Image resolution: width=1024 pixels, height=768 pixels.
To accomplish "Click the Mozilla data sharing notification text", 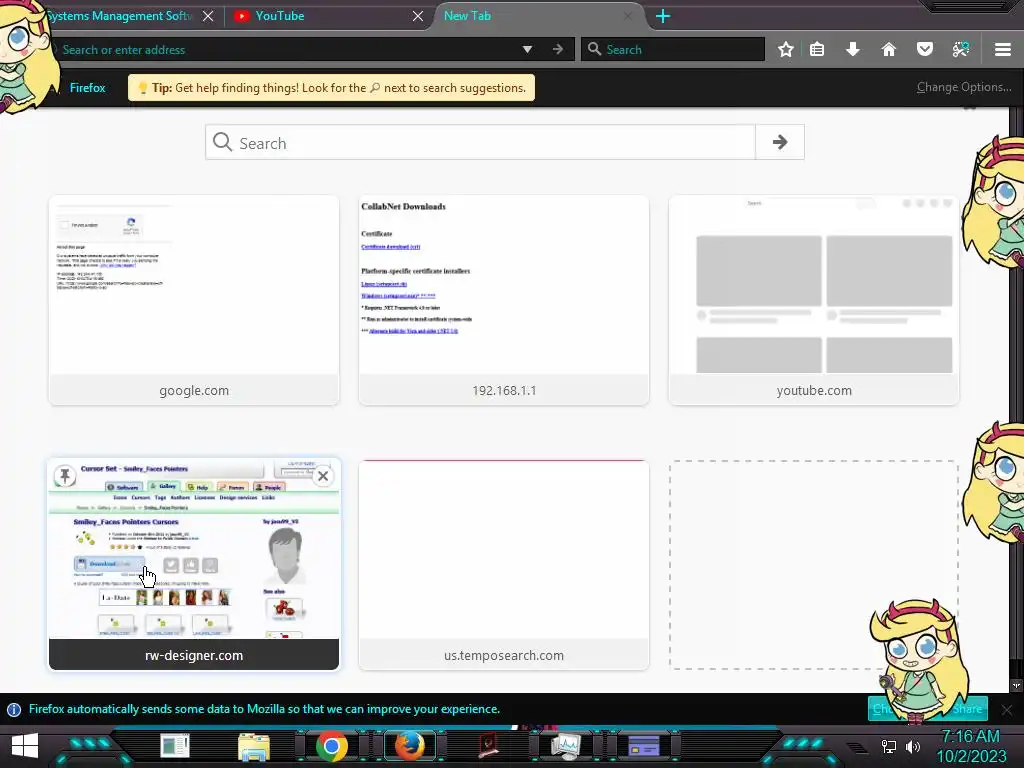I will pos(264,709).
